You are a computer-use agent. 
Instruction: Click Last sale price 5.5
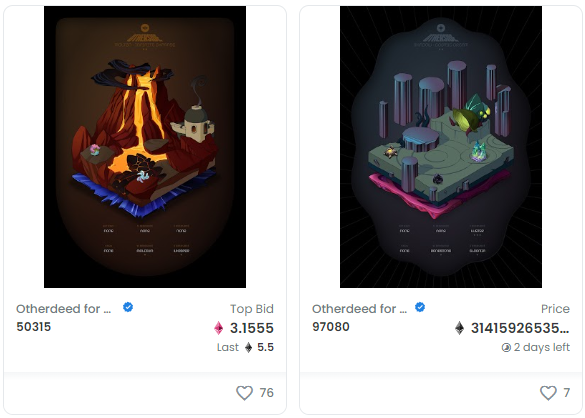click(x=266, y=347)
